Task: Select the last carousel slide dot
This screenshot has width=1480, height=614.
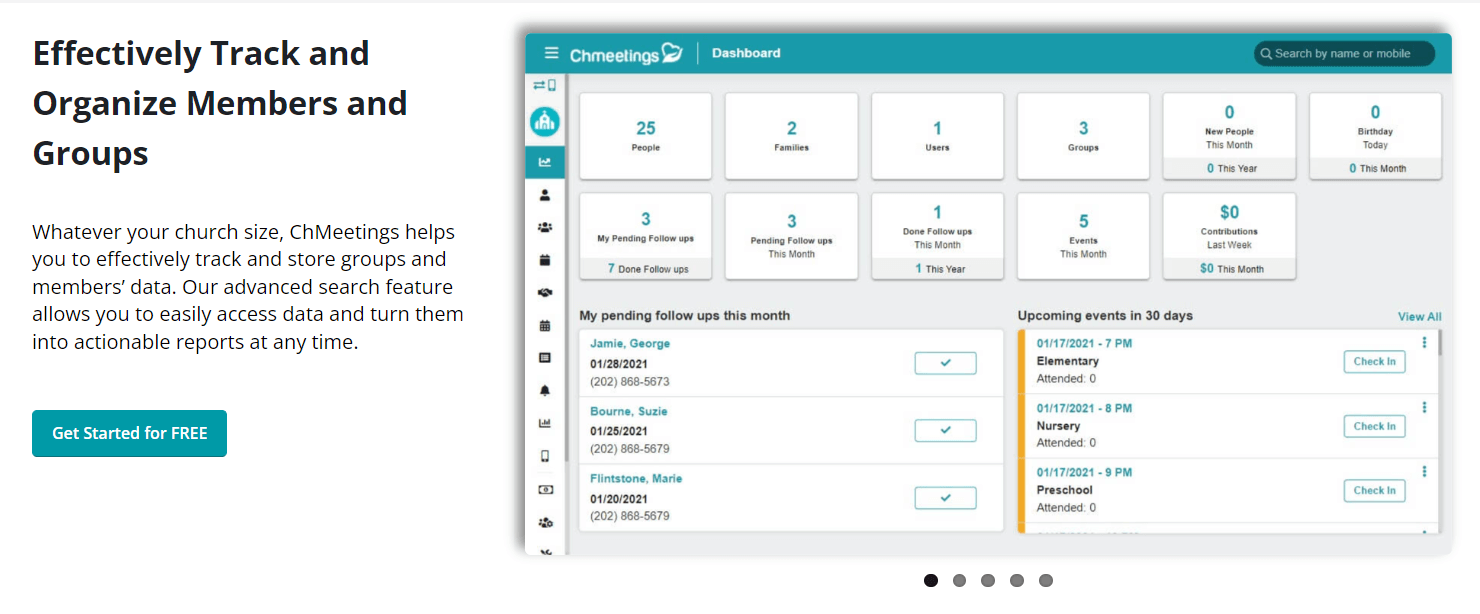Action: (1046, 580)
